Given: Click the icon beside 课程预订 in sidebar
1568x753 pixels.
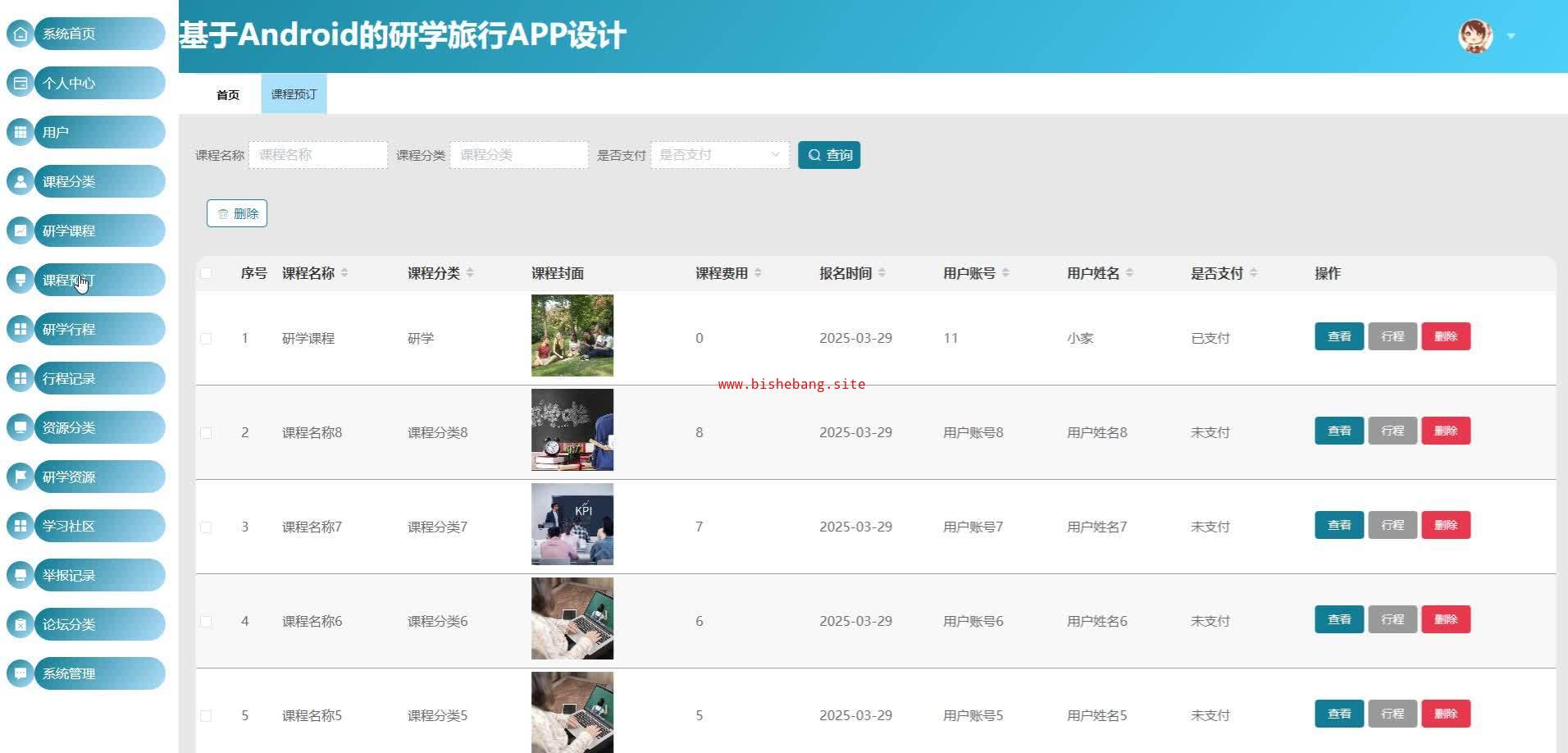Looking at the screenshot, I should [21, 280].
